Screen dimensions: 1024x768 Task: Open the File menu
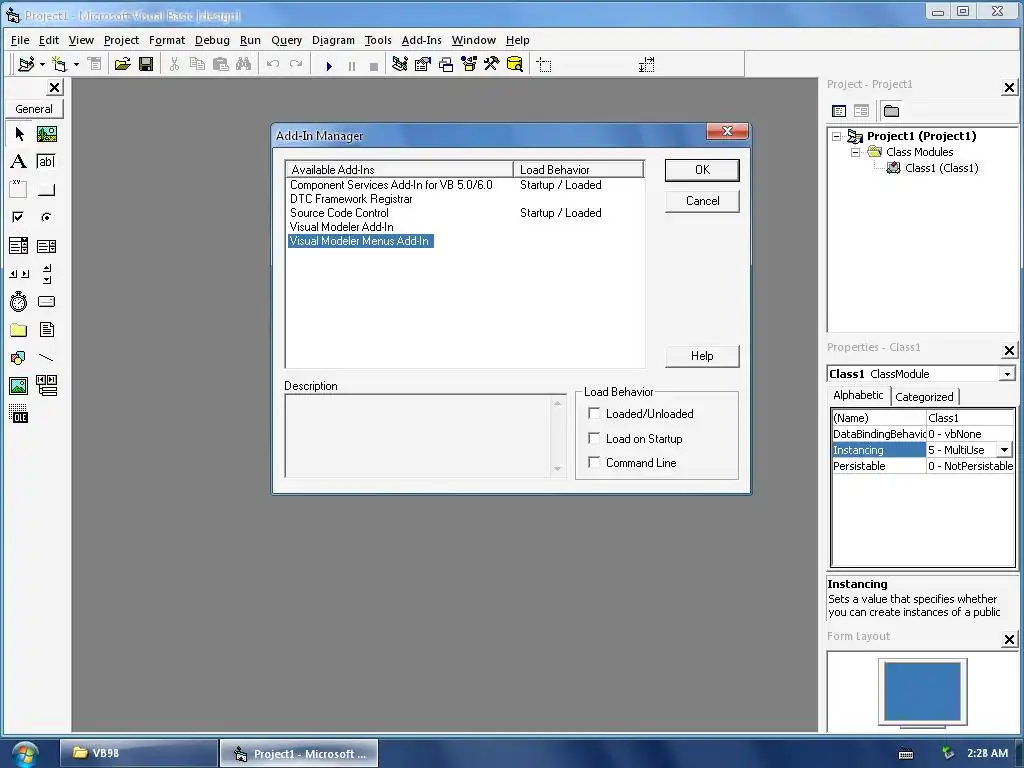(20, 40)
